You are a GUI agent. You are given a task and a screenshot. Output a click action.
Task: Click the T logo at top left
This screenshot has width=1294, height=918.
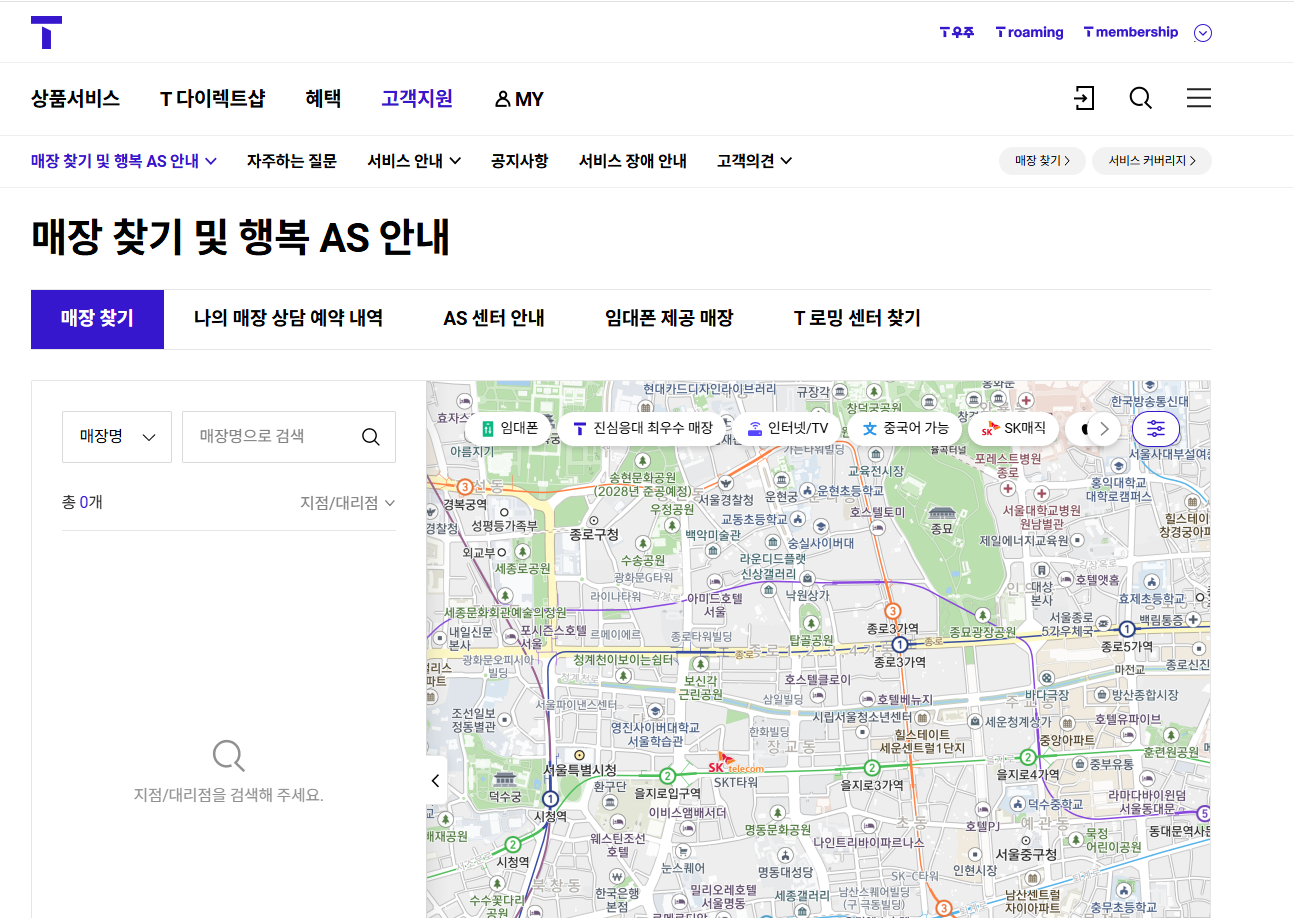coord(46,32)
